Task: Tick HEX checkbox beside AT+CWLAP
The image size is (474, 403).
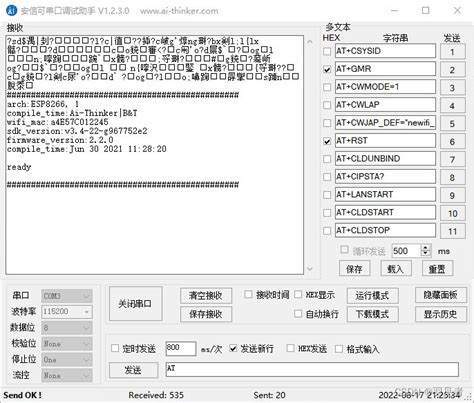Action: point(327,105)
